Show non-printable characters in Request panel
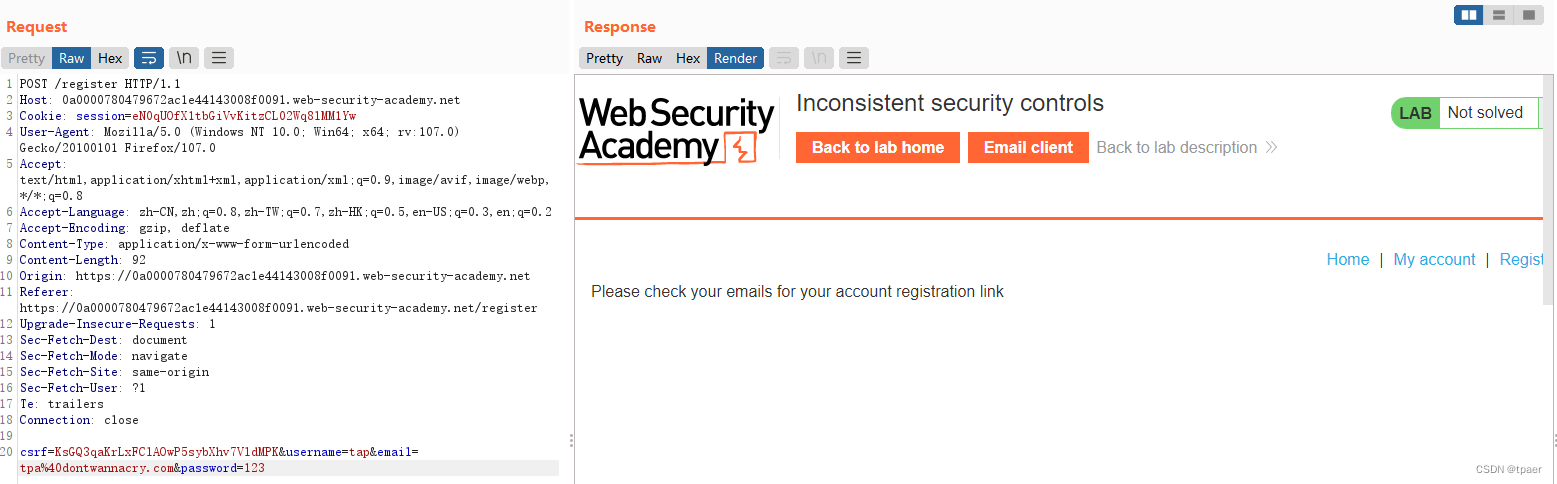This screenshot has width=1557, height=484. click(183, 58)
